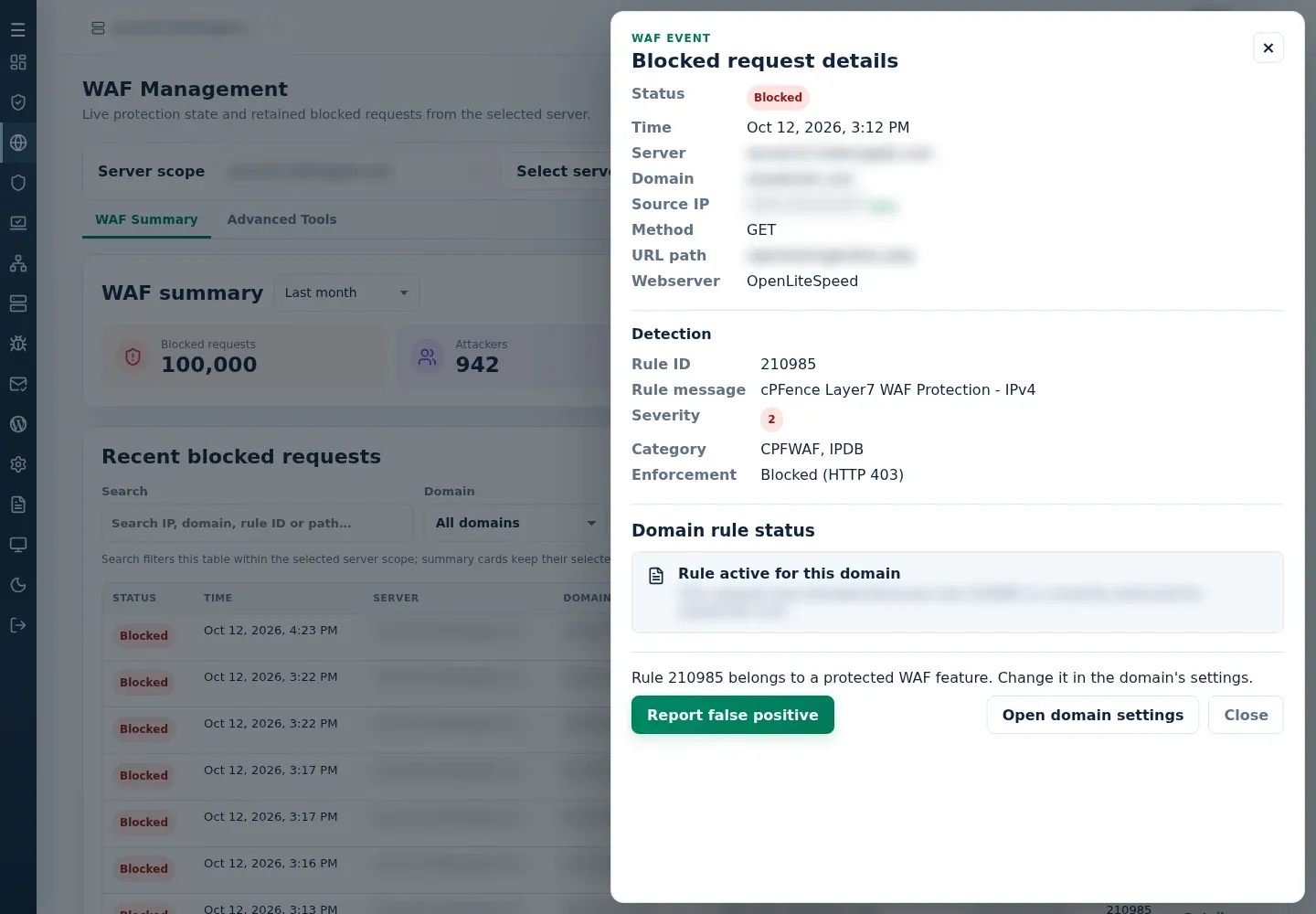Image resolution: width=1316 pixels, height=914 pixels.
Task: Click the document icon beside 'Rule active for this domain'
Action: (656, 576)
